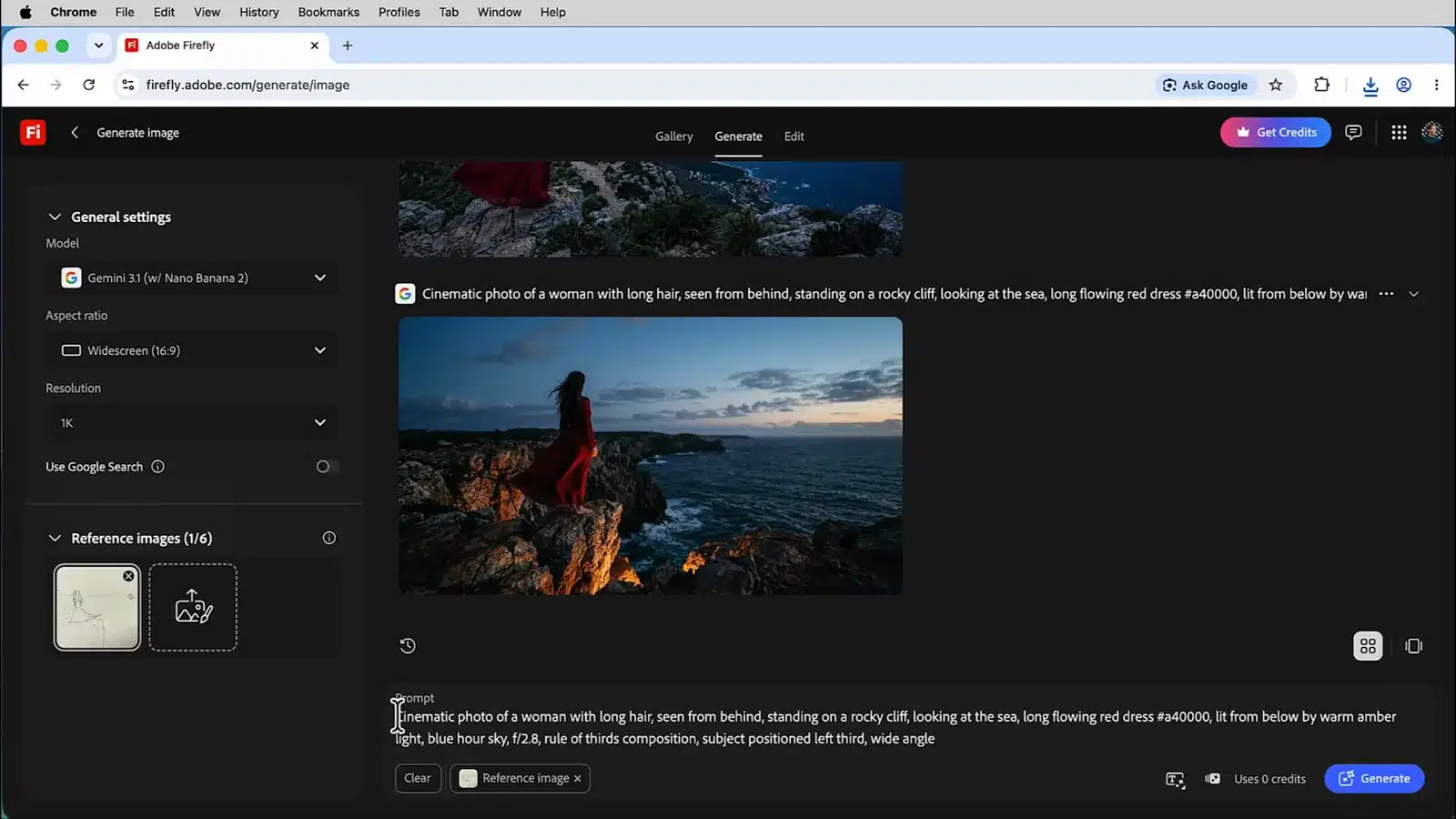
Task: Click Ask Google in address bar
Action: click(x=1205, y=85)
